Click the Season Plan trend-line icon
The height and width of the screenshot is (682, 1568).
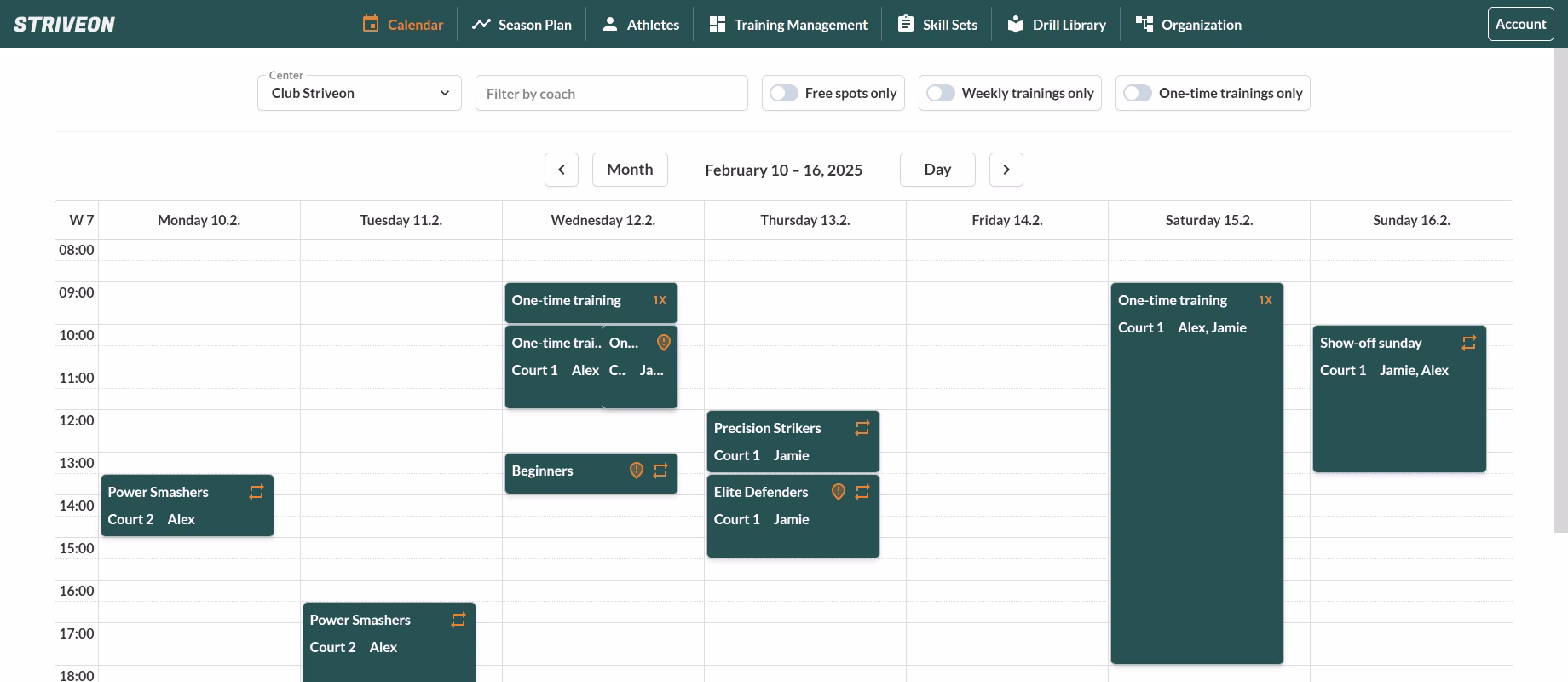(481, 24)
